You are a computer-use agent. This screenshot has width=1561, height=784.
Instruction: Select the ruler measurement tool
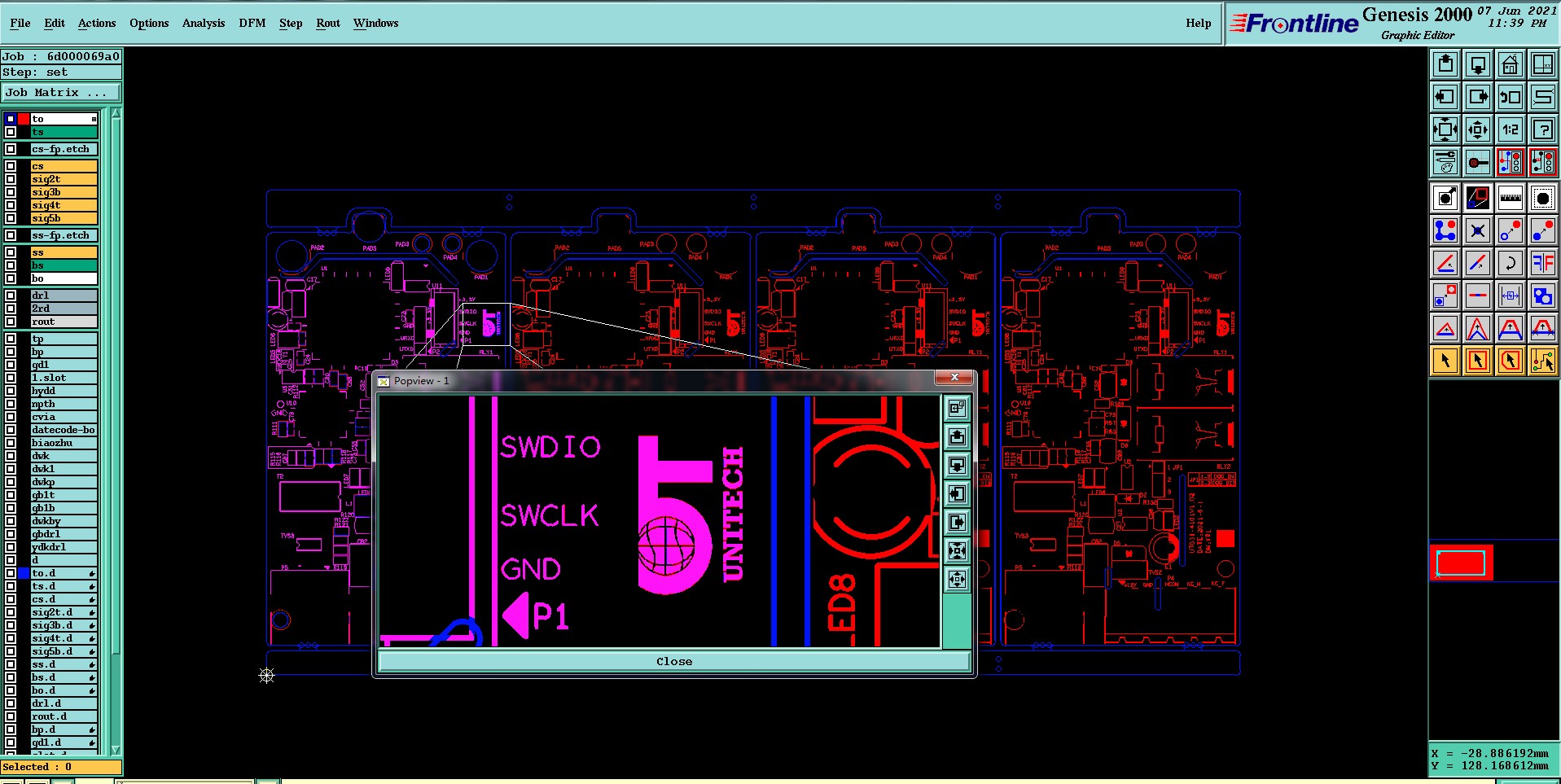(1511, 198)
